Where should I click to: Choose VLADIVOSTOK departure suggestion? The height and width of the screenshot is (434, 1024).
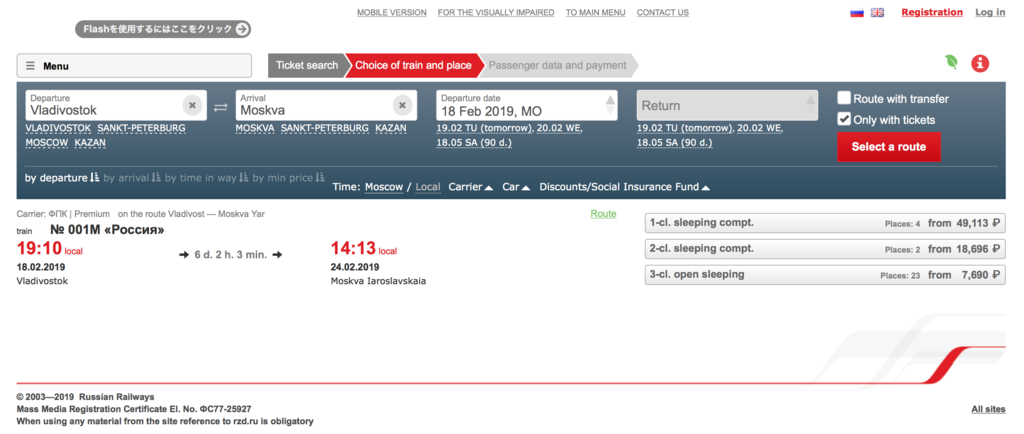click(58, 128)
